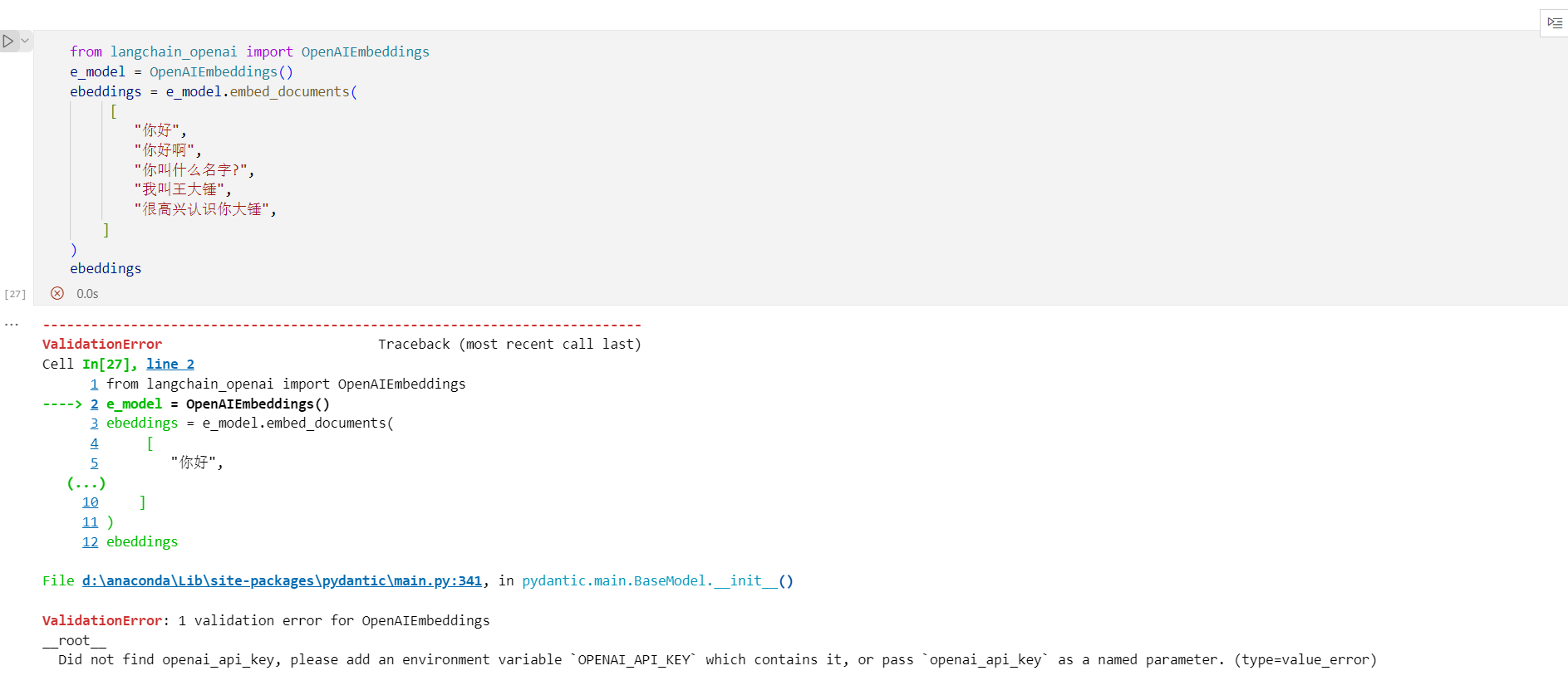Click the 0.0s execution time label
The image size is (1568, 700).
(x=87, y=294)
